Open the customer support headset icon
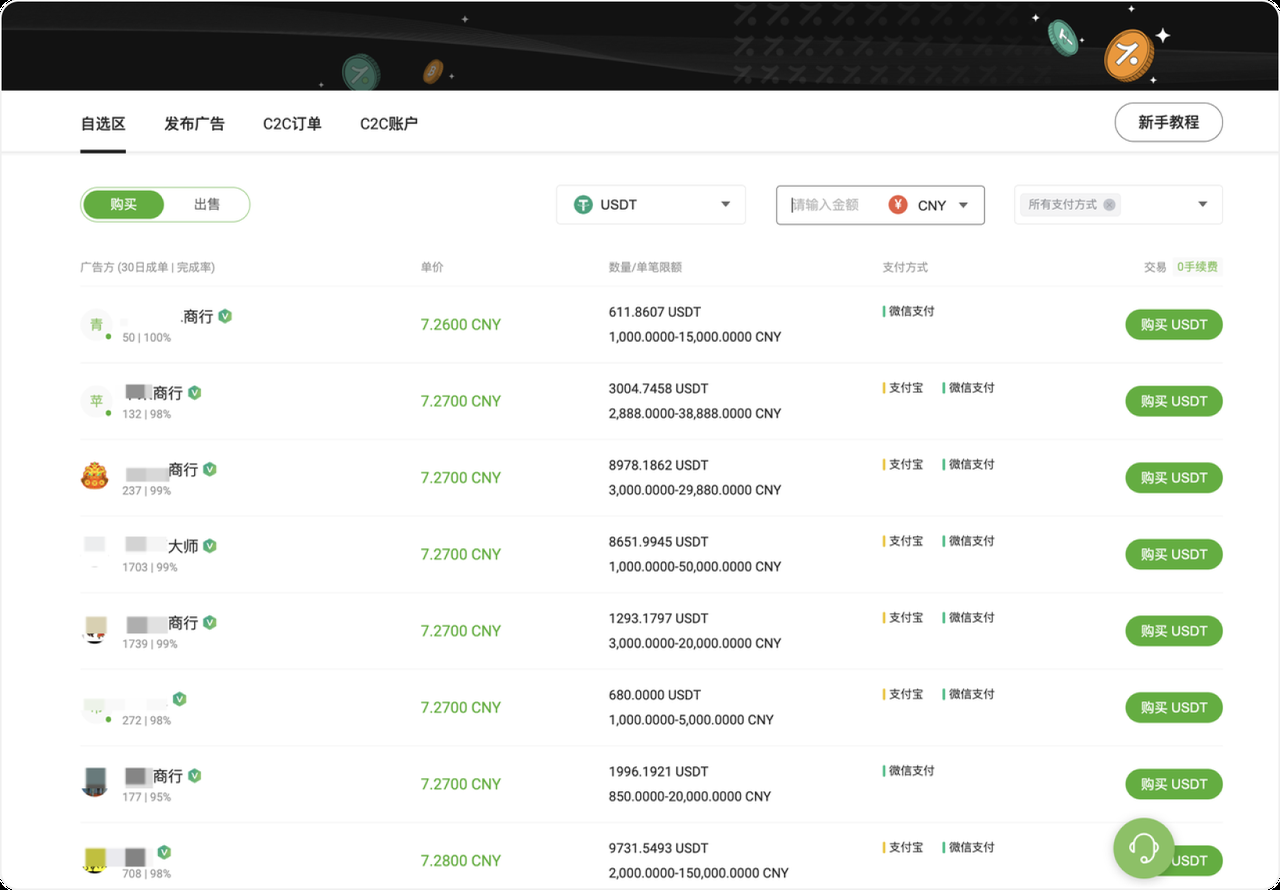 [1143, 849]
